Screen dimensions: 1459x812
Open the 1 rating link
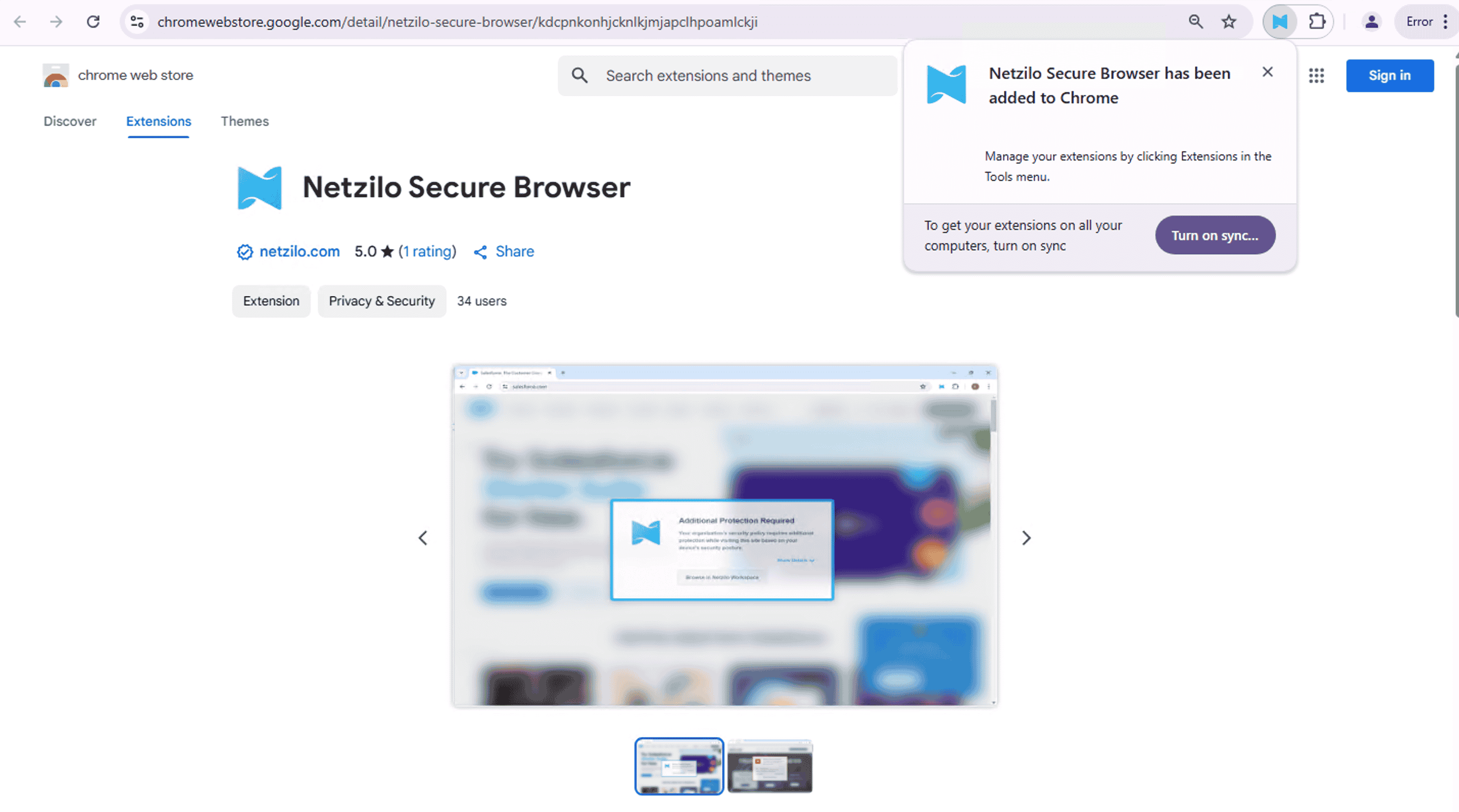pos(427,251)
